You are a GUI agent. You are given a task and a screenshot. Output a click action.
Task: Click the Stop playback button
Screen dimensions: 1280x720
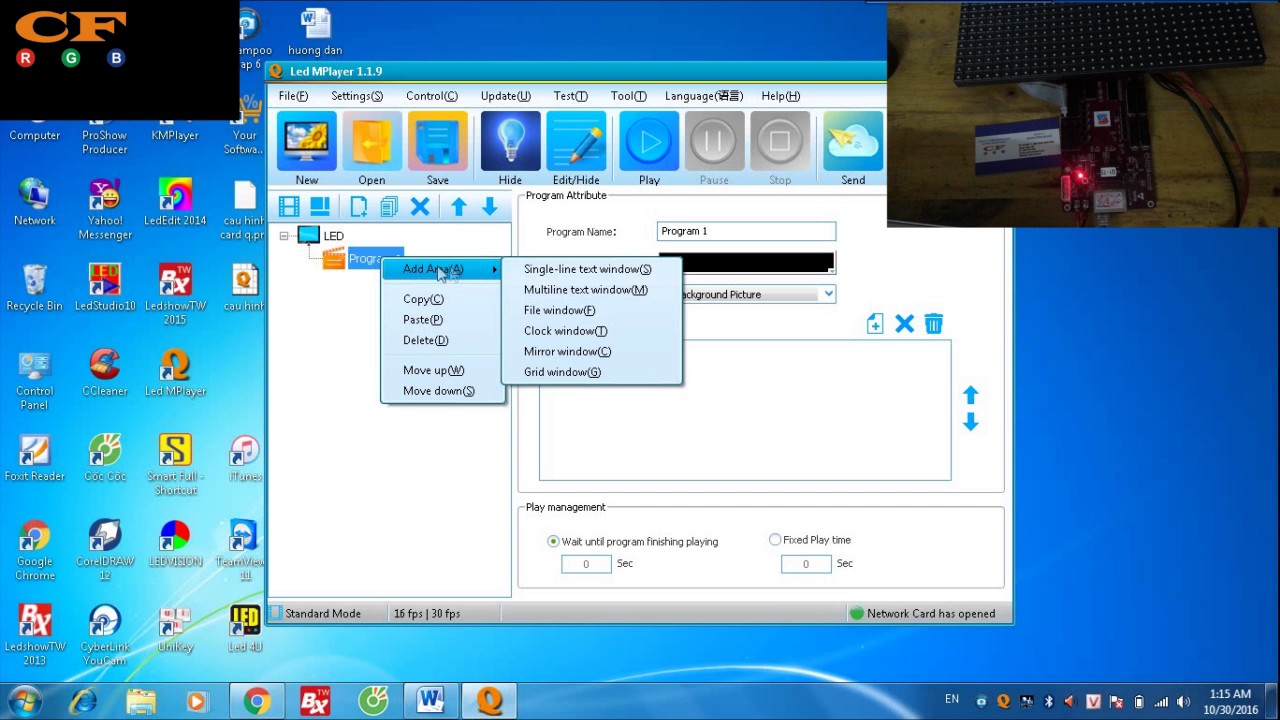[x=780, y=142]
